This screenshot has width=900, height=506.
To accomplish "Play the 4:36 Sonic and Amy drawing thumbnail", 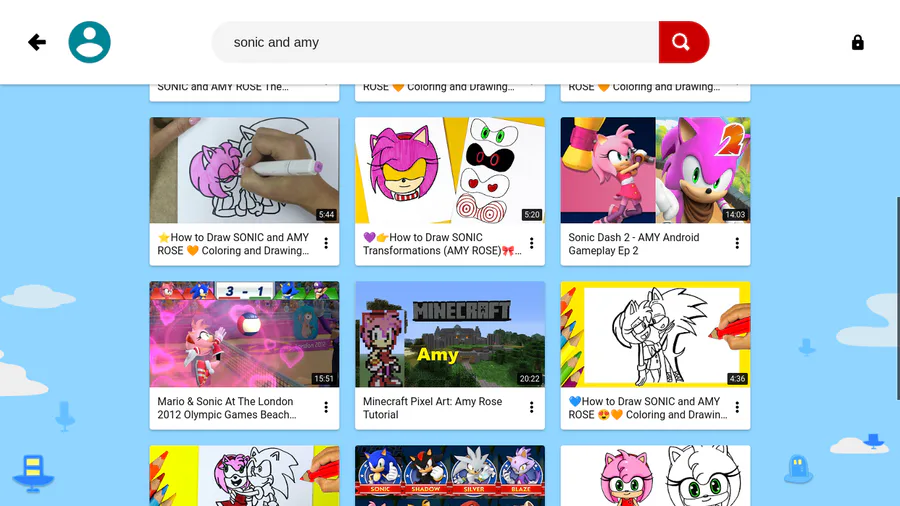I will 655,334.
